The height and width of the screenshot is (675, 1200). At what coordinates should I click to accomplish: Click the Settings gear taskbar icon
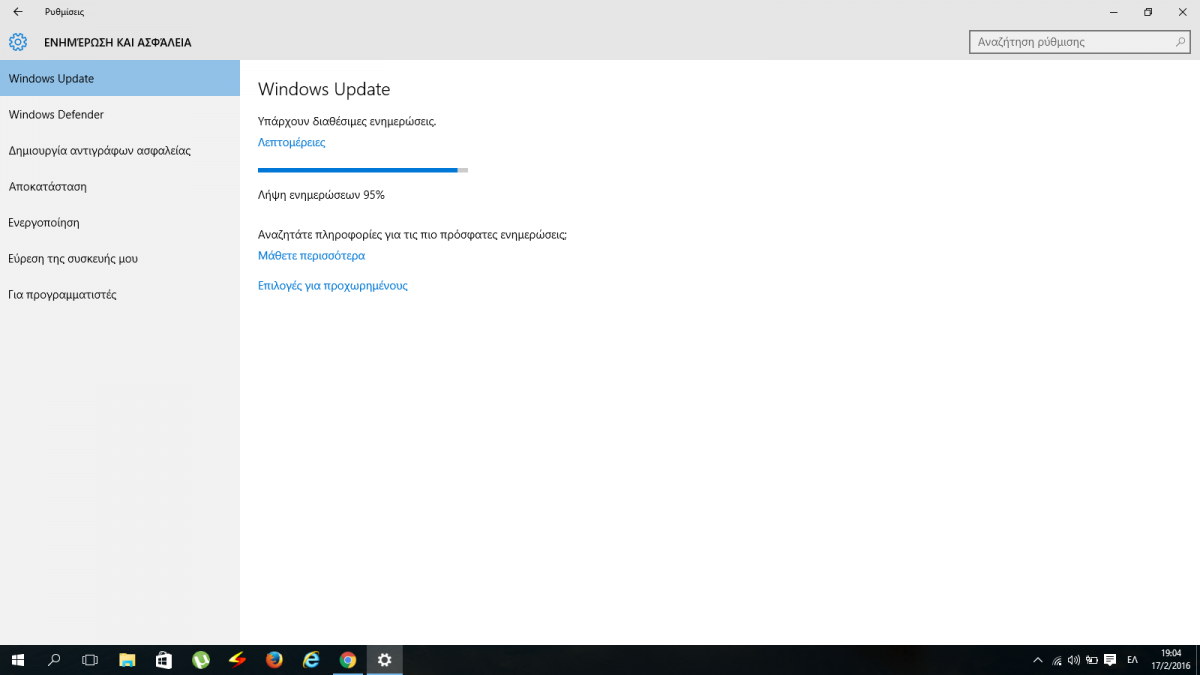pos(385,660)
